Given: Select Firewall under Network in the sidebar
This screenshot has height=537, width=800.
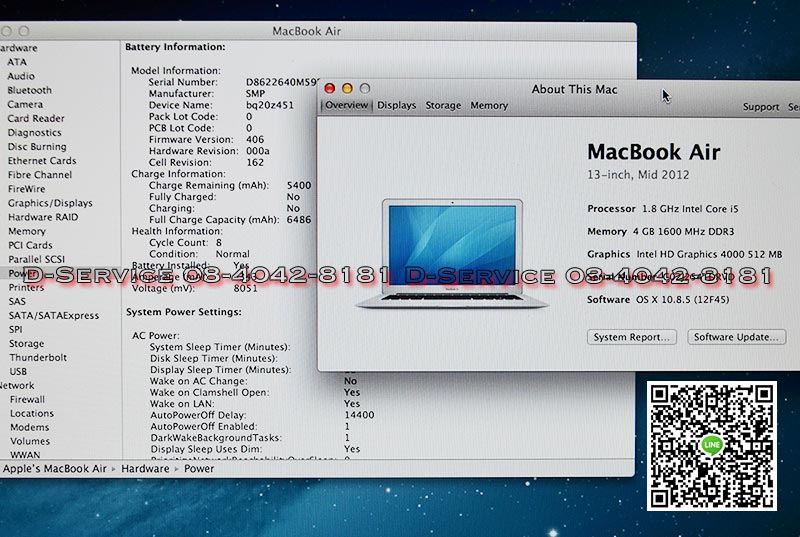Looking at the screenshot, I should [x=27, y=399].
